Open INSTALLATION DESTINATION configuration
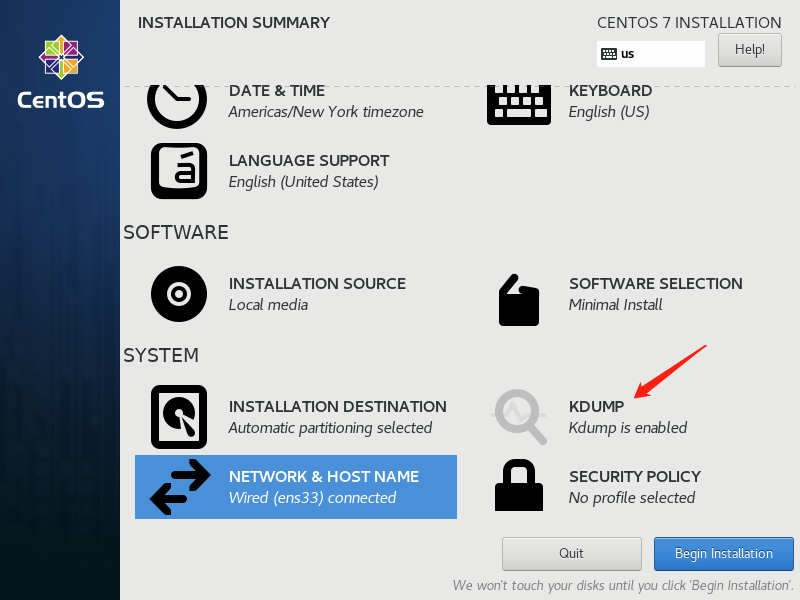Viewport: 800px width, 600px height. coord(337,407)
